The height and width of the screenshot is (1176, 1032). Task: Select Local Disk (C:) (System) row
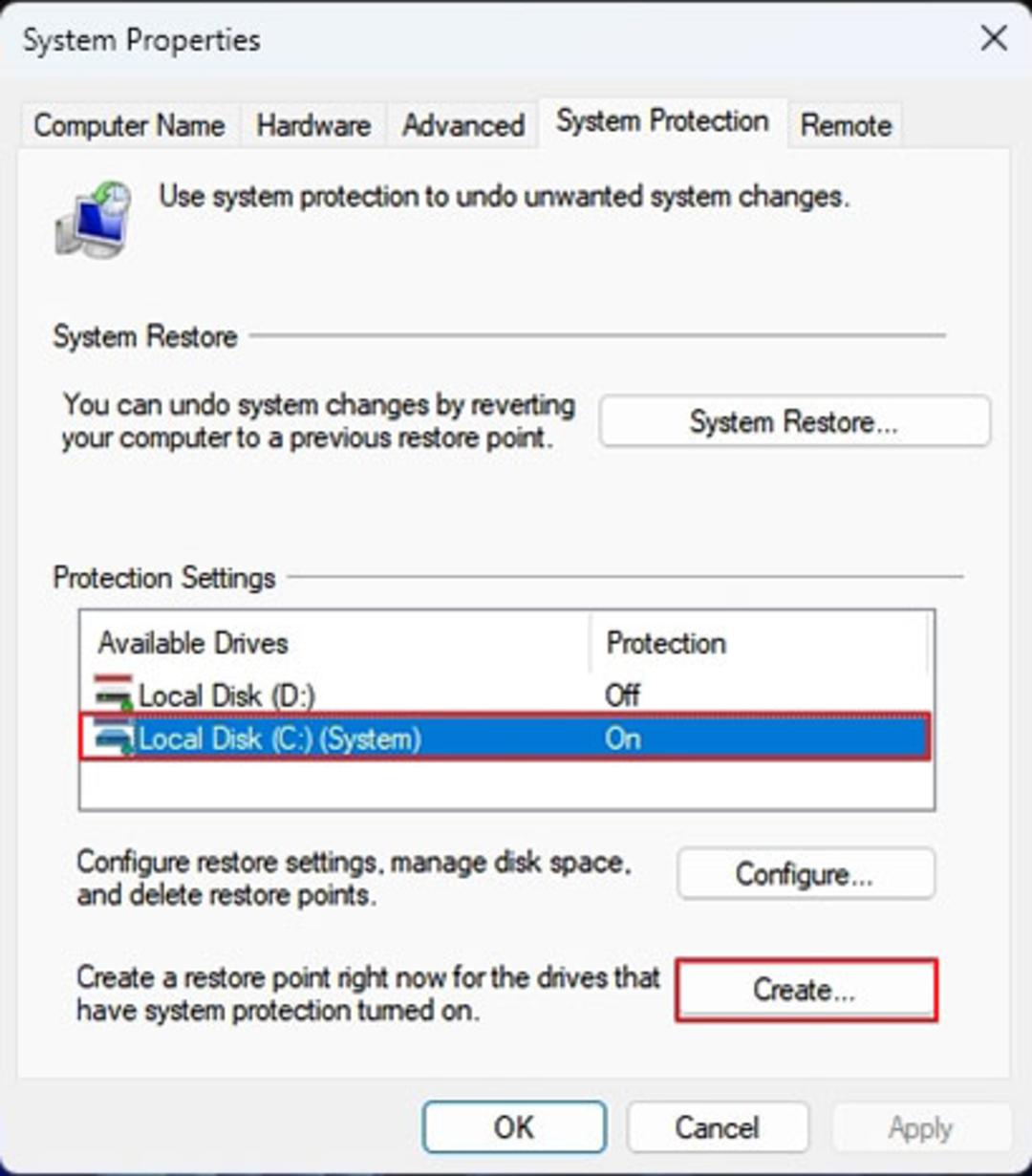(505, 738)
